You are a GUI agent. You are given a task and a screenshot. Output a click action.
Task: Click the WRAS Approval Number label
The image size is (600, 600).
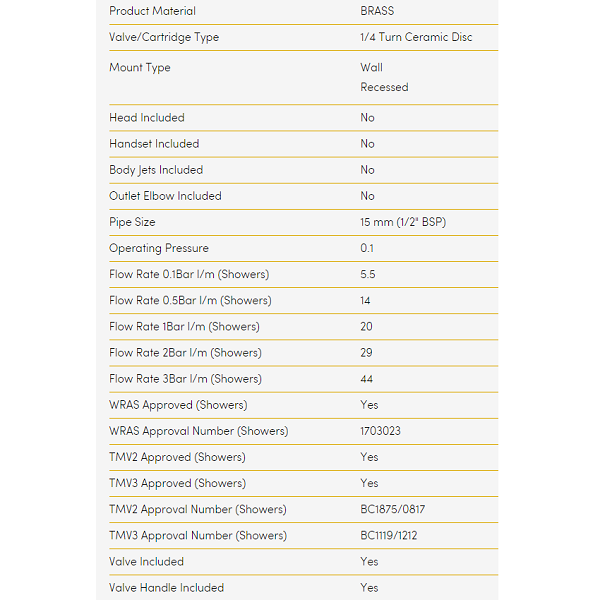coord(198,431)
